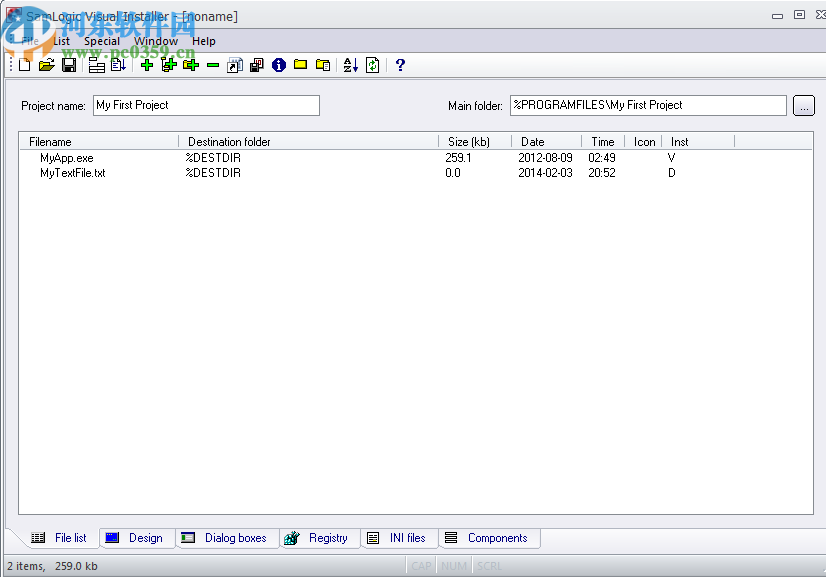Click inside the Project name input field
This screenshot has height=577, width=826.
point(205,105)
